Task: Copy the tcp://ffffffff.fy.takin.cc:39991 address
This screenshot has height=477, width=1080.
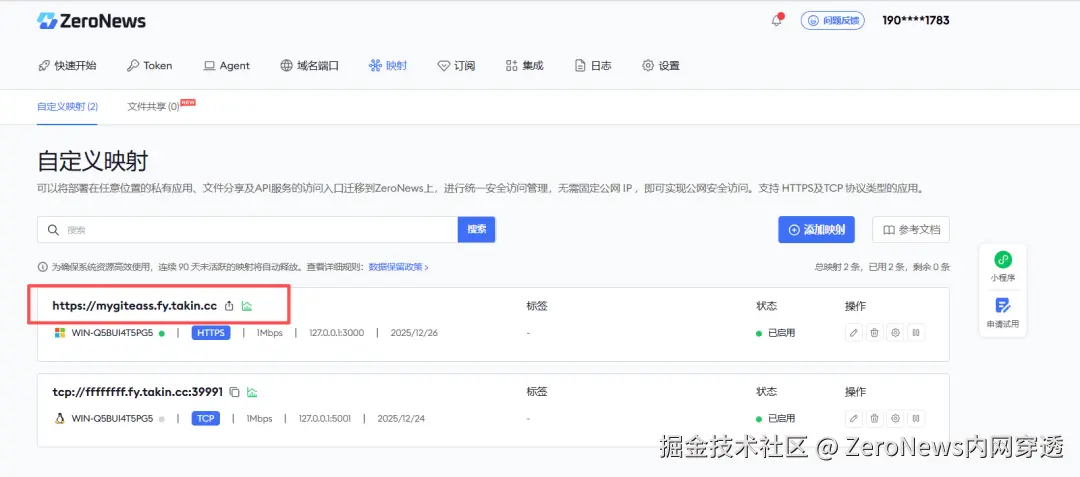Action: (235, 392)
